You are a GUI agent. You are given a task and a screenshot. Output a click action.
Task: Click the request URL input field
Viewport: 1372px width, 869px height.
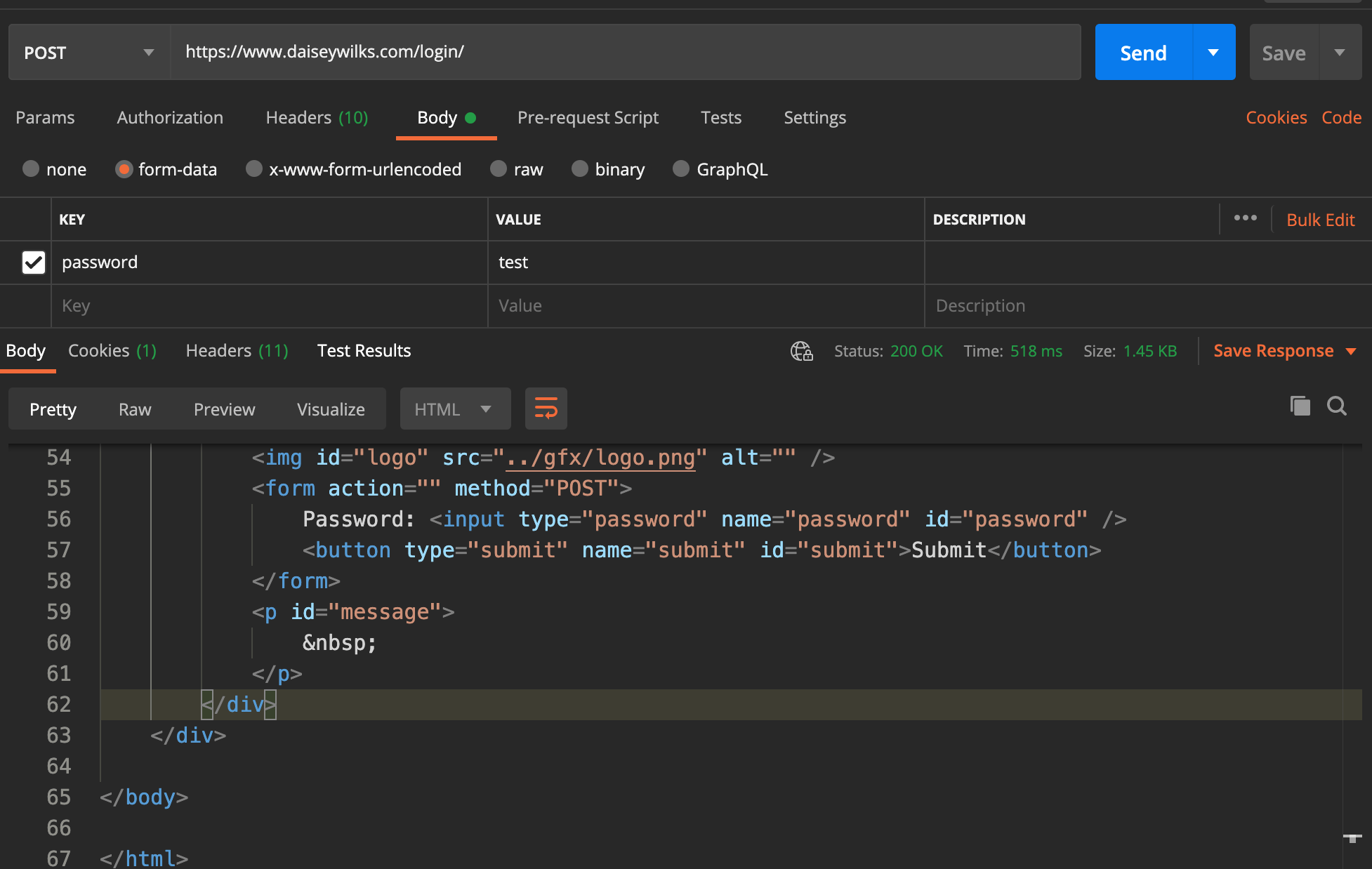625,52
